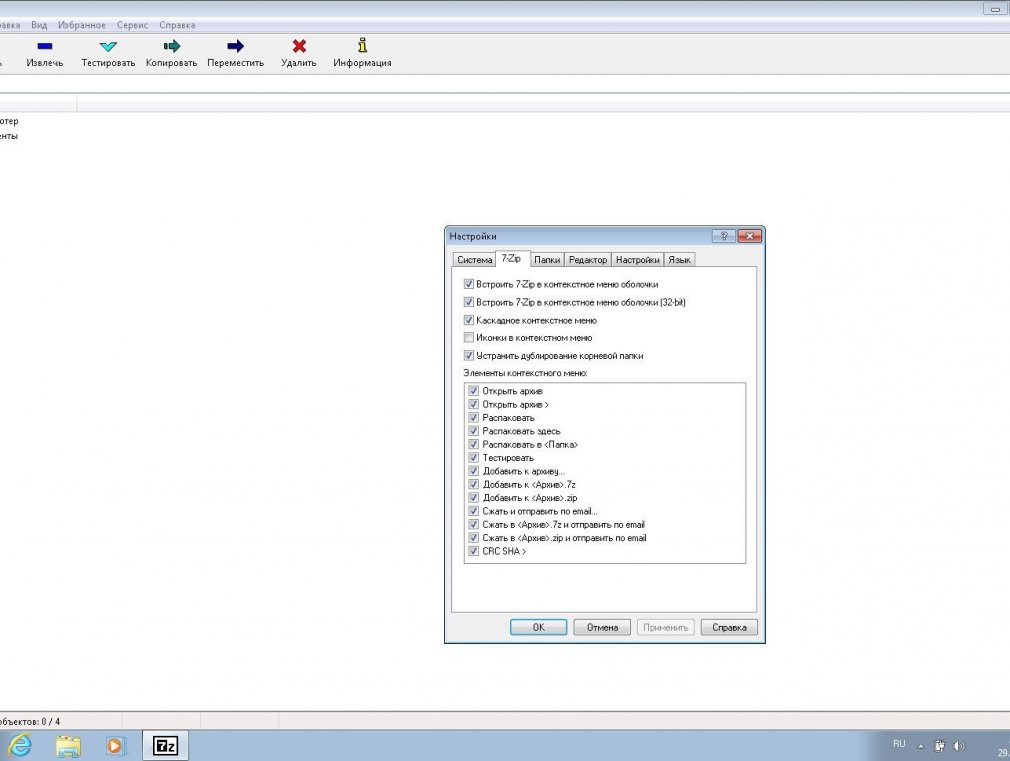Toggle 'Устранить дублирование корневой папки' checkbox
Screen dimensions: 1010x761
coord(469,356)
